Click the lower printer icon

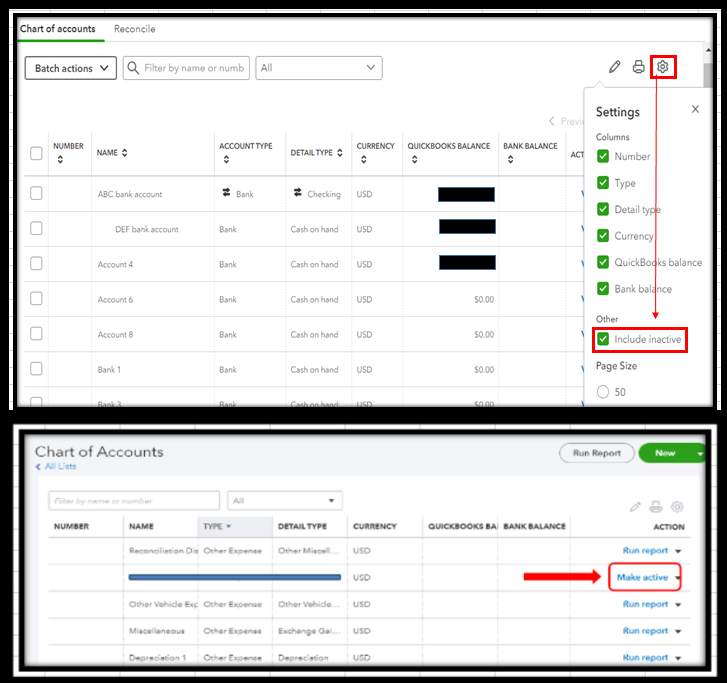[656, 507]
